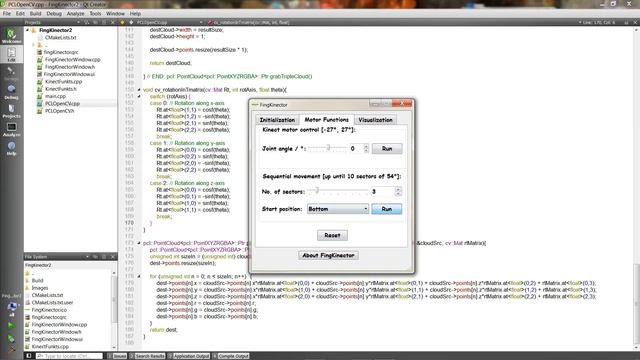Switch to Initialization tab in FingKinector
Viewport: 640px width, 360px height.
pyautogui.click(x=277, y=120)
